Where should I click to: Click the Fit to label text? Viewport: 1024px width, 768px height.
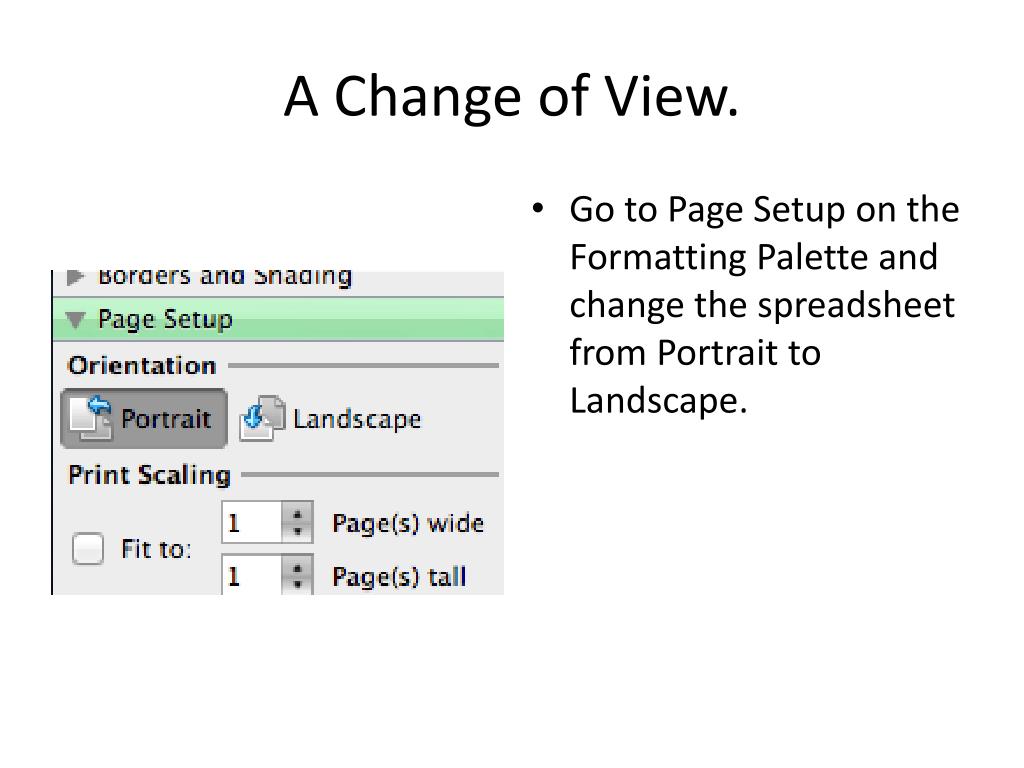click(x=156, y=549)
